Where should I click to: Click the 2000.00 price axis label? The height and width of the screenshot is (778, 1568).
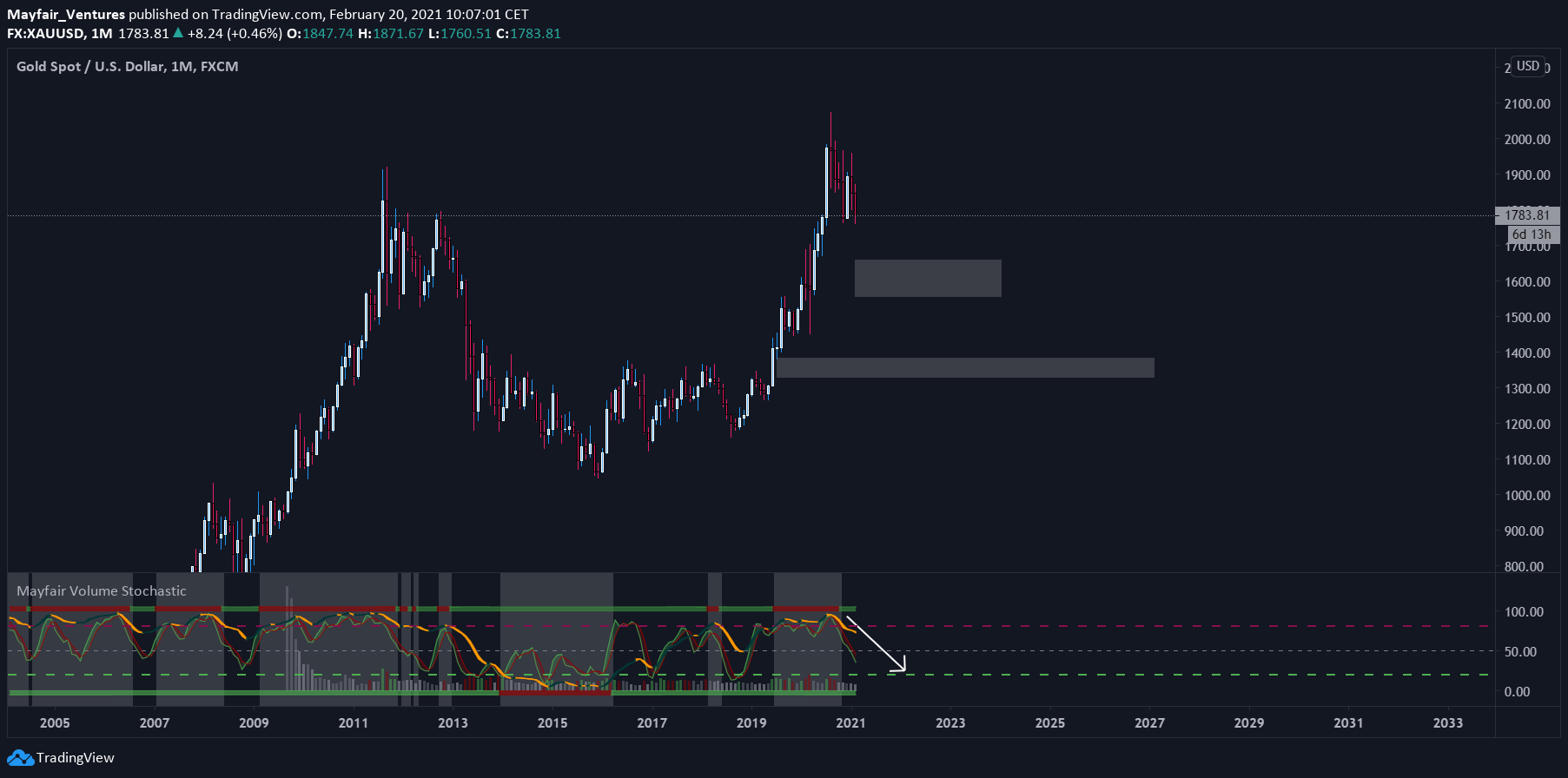[x=1527, y=140]
